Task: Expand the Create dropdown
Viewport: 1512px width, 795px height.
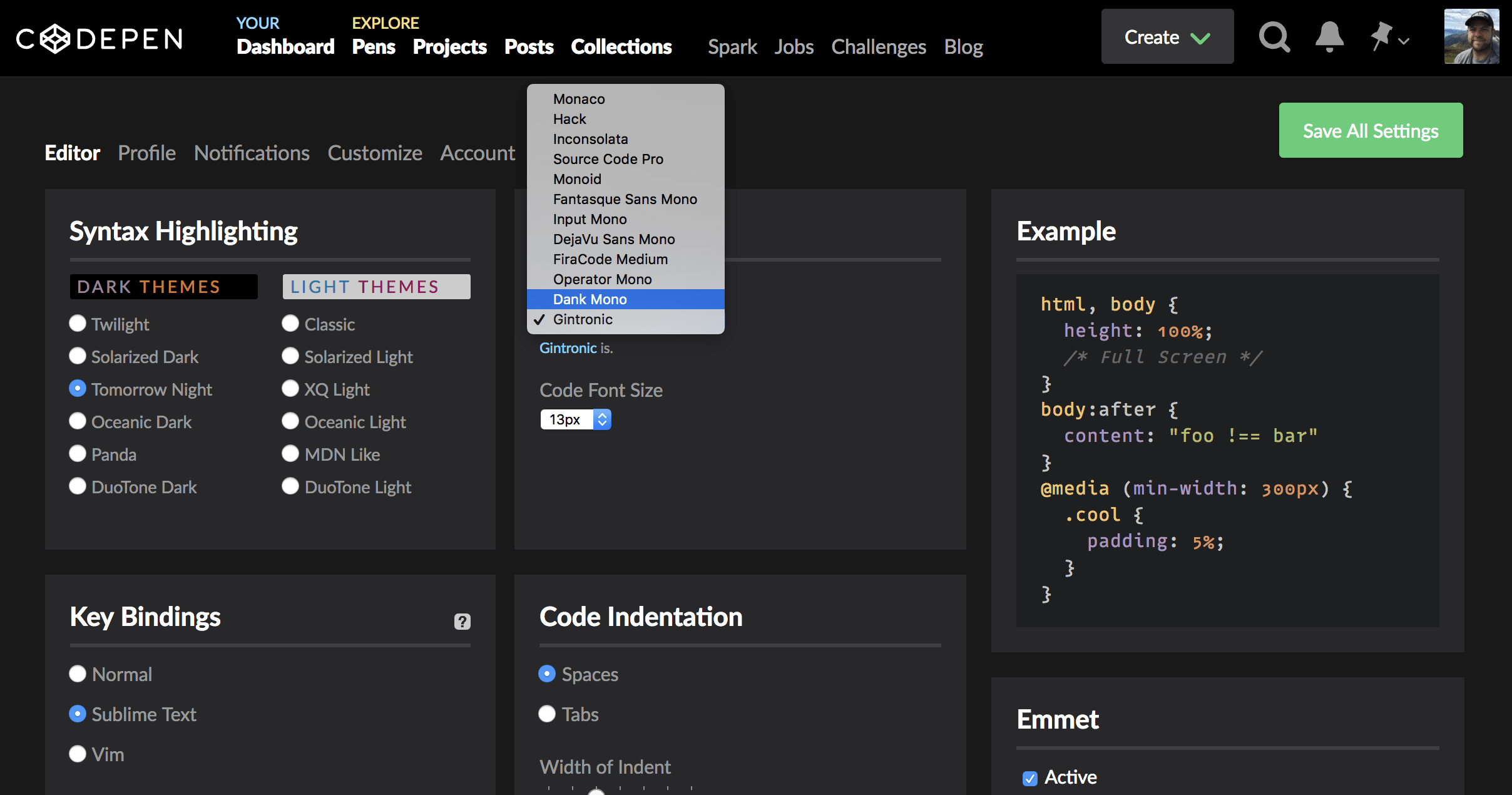Action: tap(1167, 37)
